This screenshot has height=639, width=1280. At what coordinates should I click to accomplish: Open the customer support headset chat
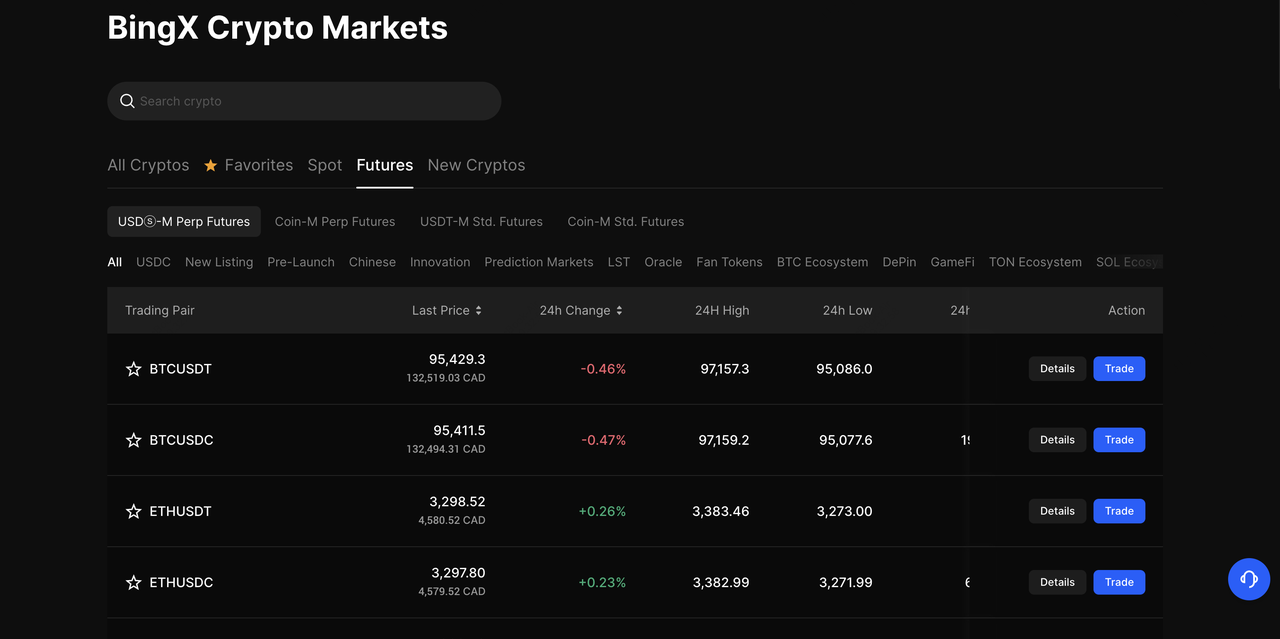tap(1248, 578)
